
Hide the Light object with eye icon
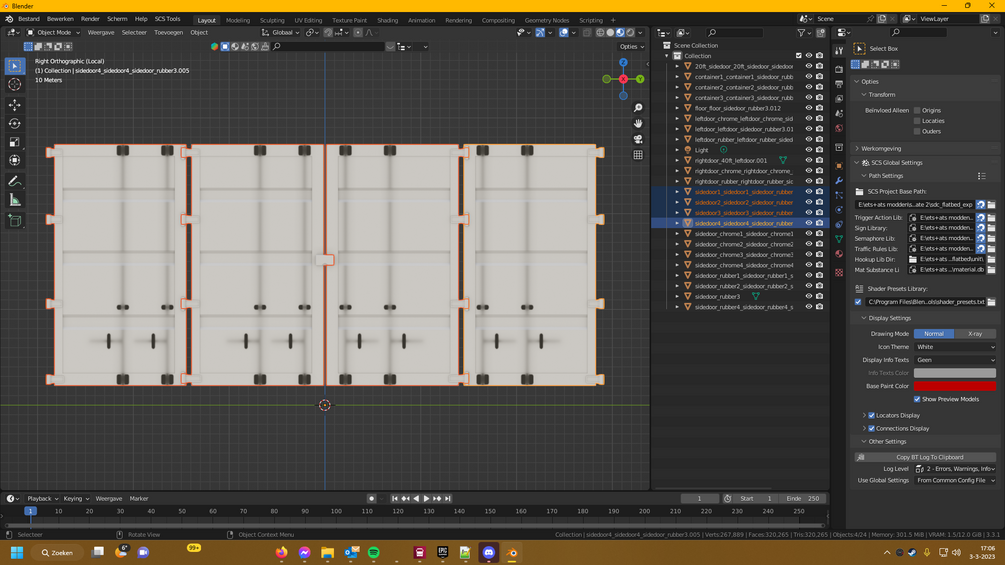coord(809,150)
